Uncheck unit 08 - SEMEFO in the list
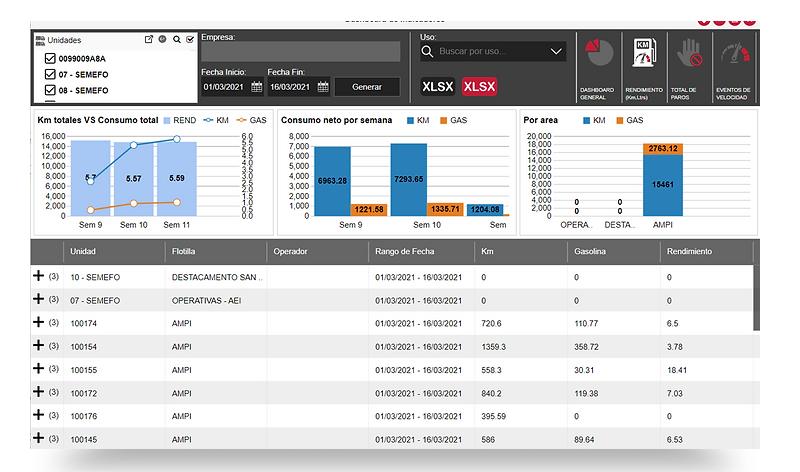 coord(50,90)
